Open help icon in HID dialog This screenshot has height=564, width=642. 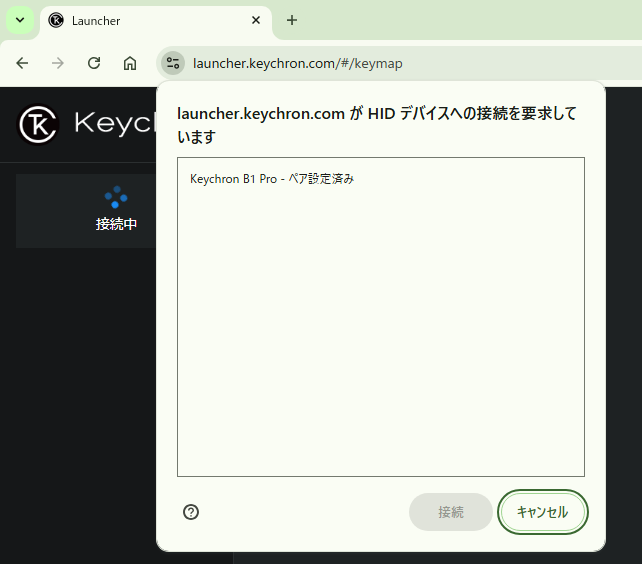191,512
